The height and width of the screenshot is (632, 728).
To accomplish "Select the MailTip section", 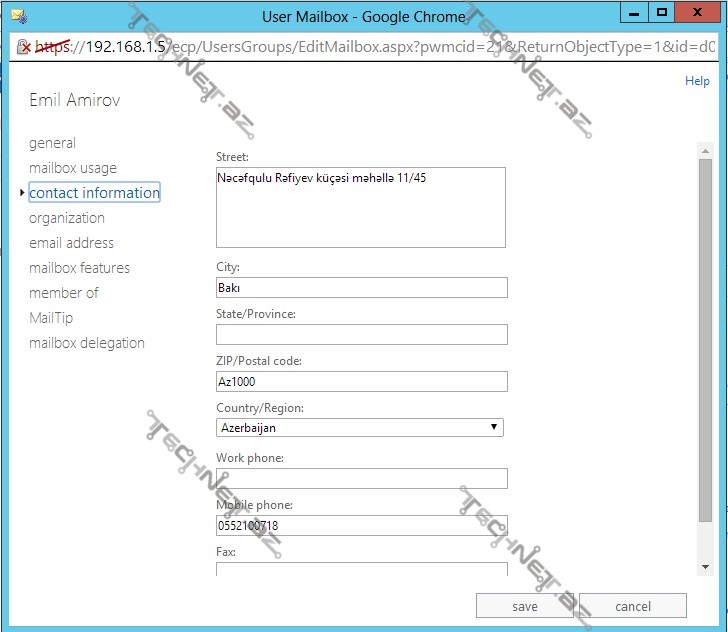I will click(x=51, y=318).
